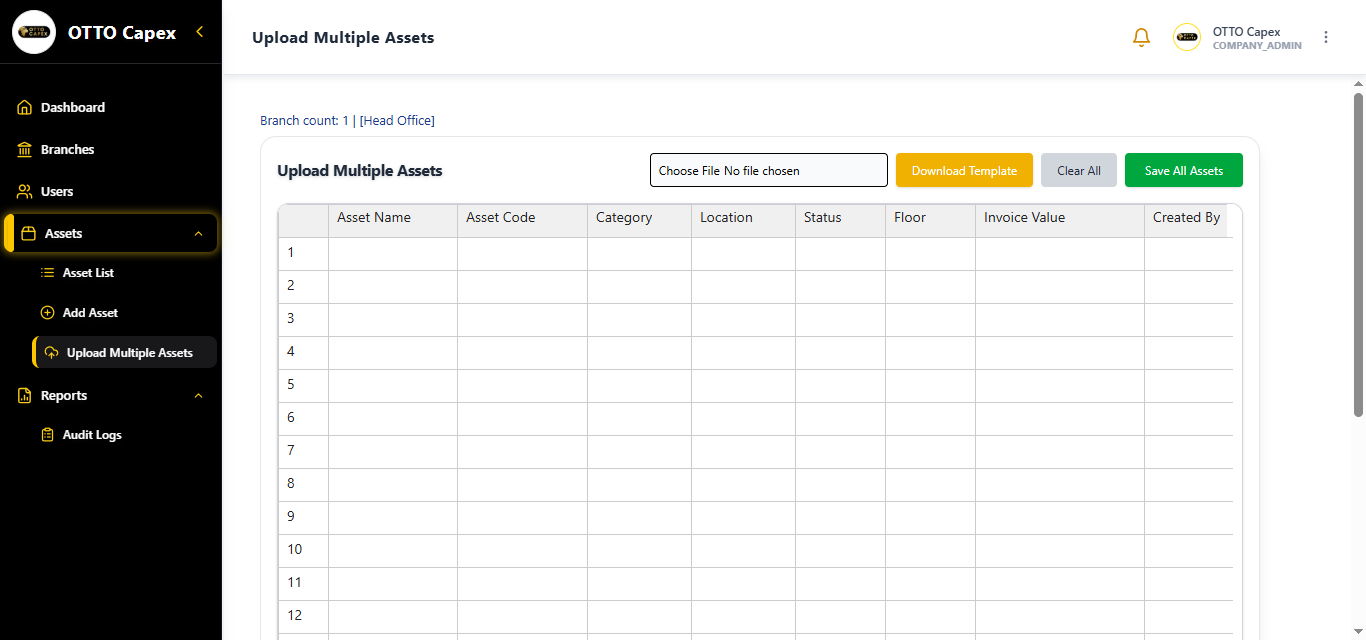Select the Branches building icon
This screenshot has height=640, width=1366.
[x=25, y=149]
